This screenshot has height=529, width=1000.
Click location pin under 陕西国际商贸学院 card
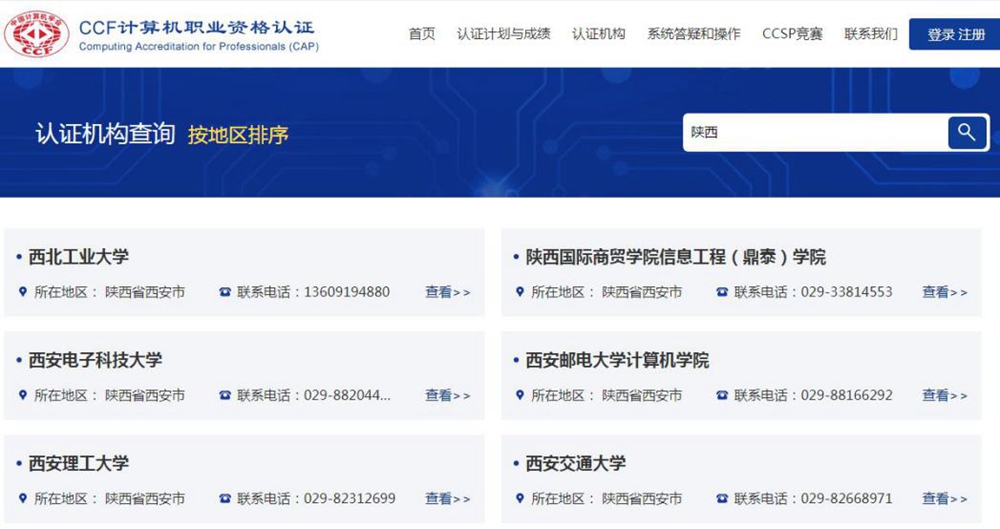(x=520, y=292)
